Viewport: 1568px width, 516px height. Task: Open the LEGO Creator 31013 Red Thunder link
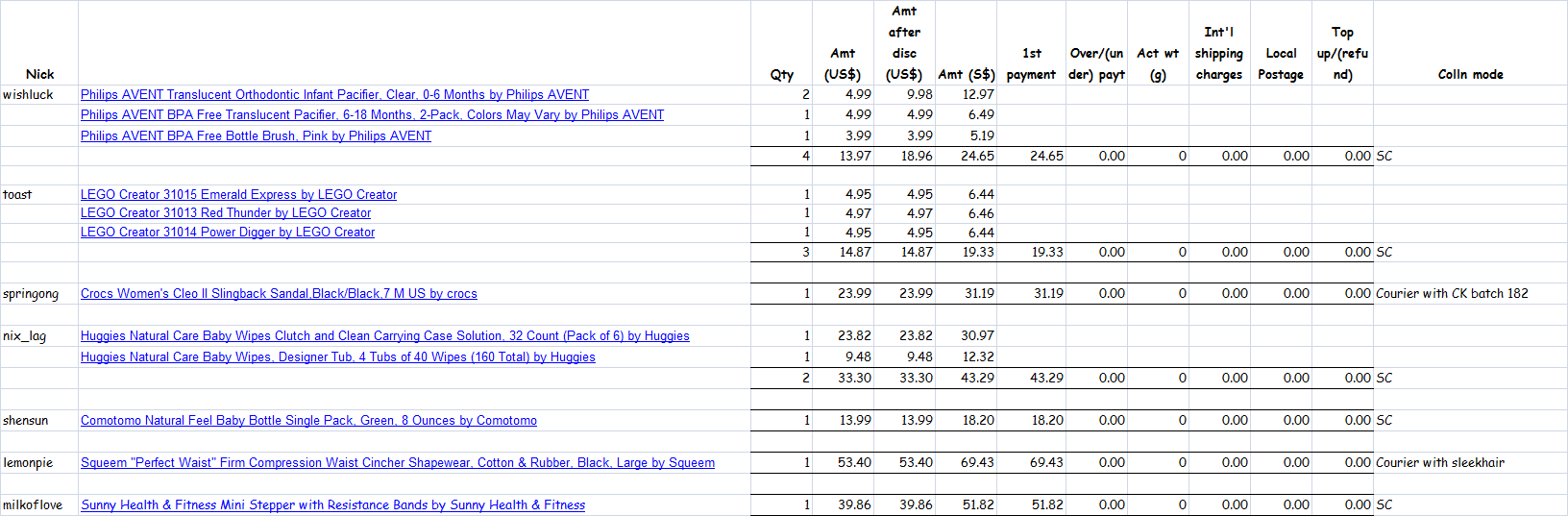tap(226, 212)
